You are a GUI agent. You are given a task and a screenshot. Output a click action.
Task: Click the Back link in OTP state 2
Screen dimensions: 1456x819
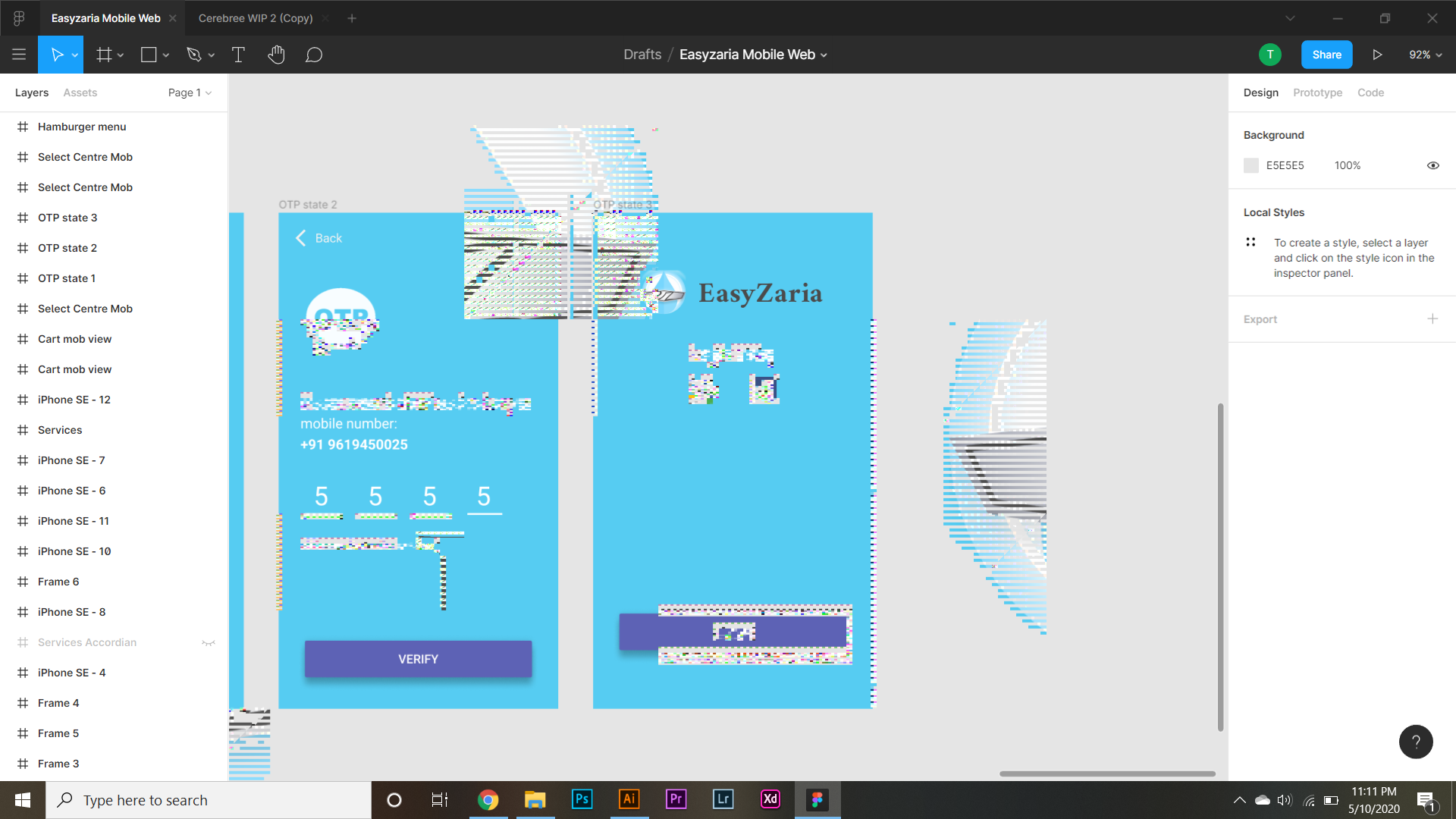[x=319, y=238]
